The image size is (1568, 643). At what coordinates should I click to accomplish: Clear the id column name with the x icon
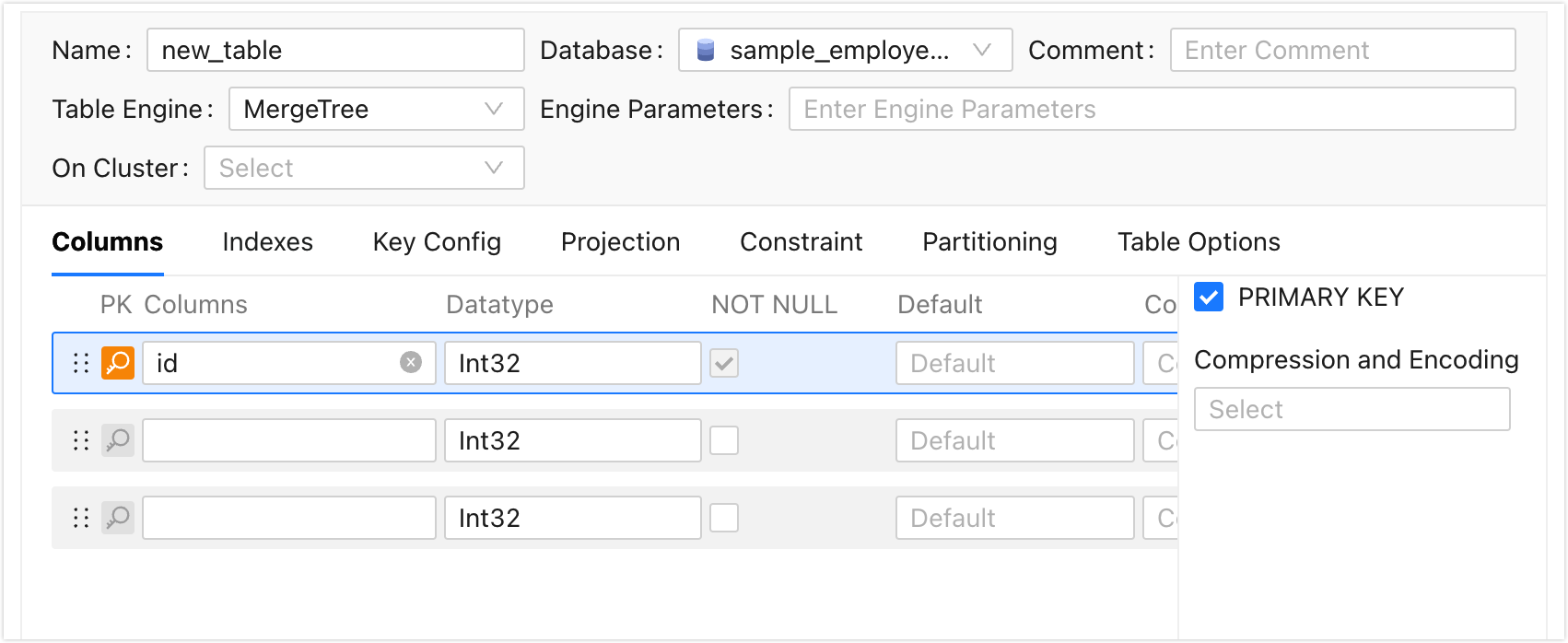pos(411,363)
